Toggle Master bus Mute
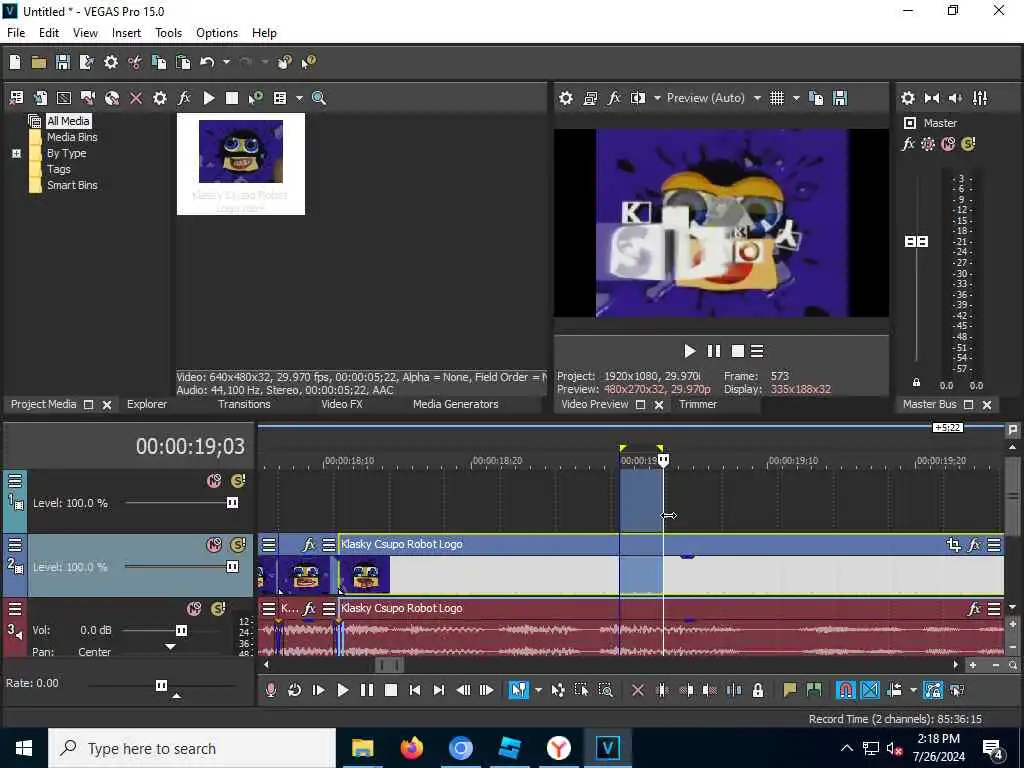Image resolution: width=1024 pixels, height=768 pixels. point(948,144)
